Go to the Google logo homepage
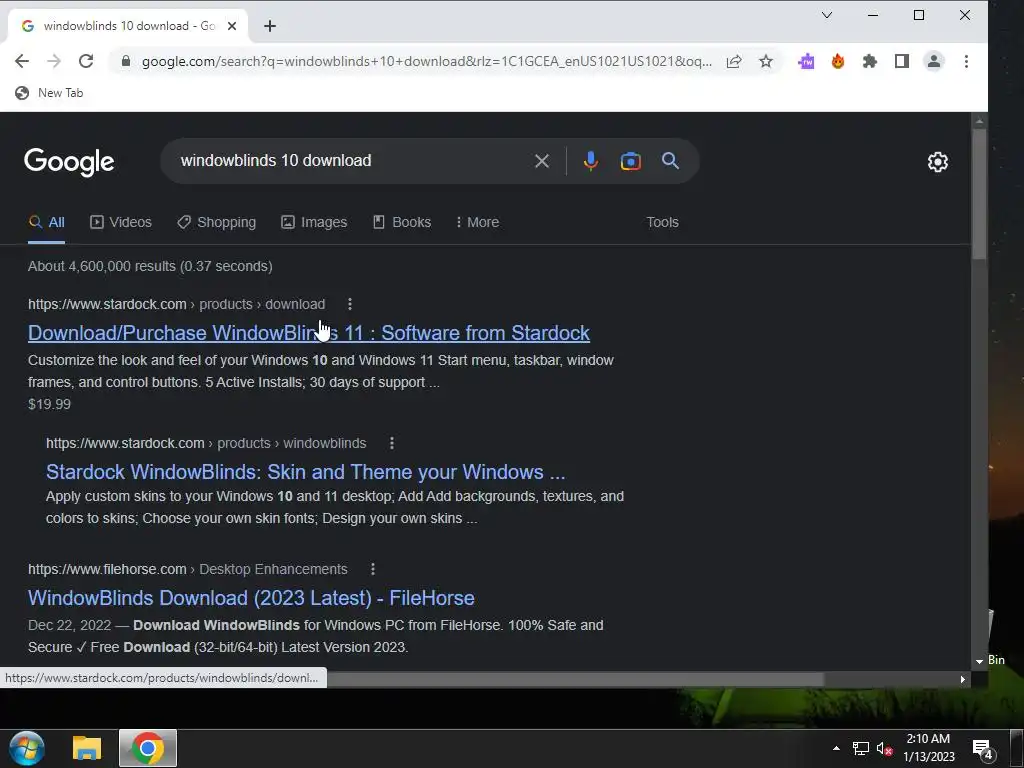The height and width of the screenshot is (768, 1024). pos(69,162)
